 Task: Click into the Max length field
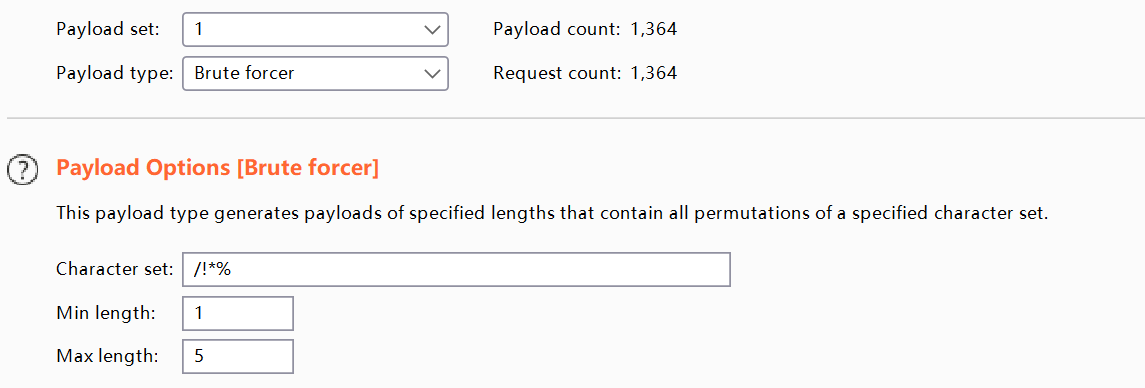[x=237, y=357]
